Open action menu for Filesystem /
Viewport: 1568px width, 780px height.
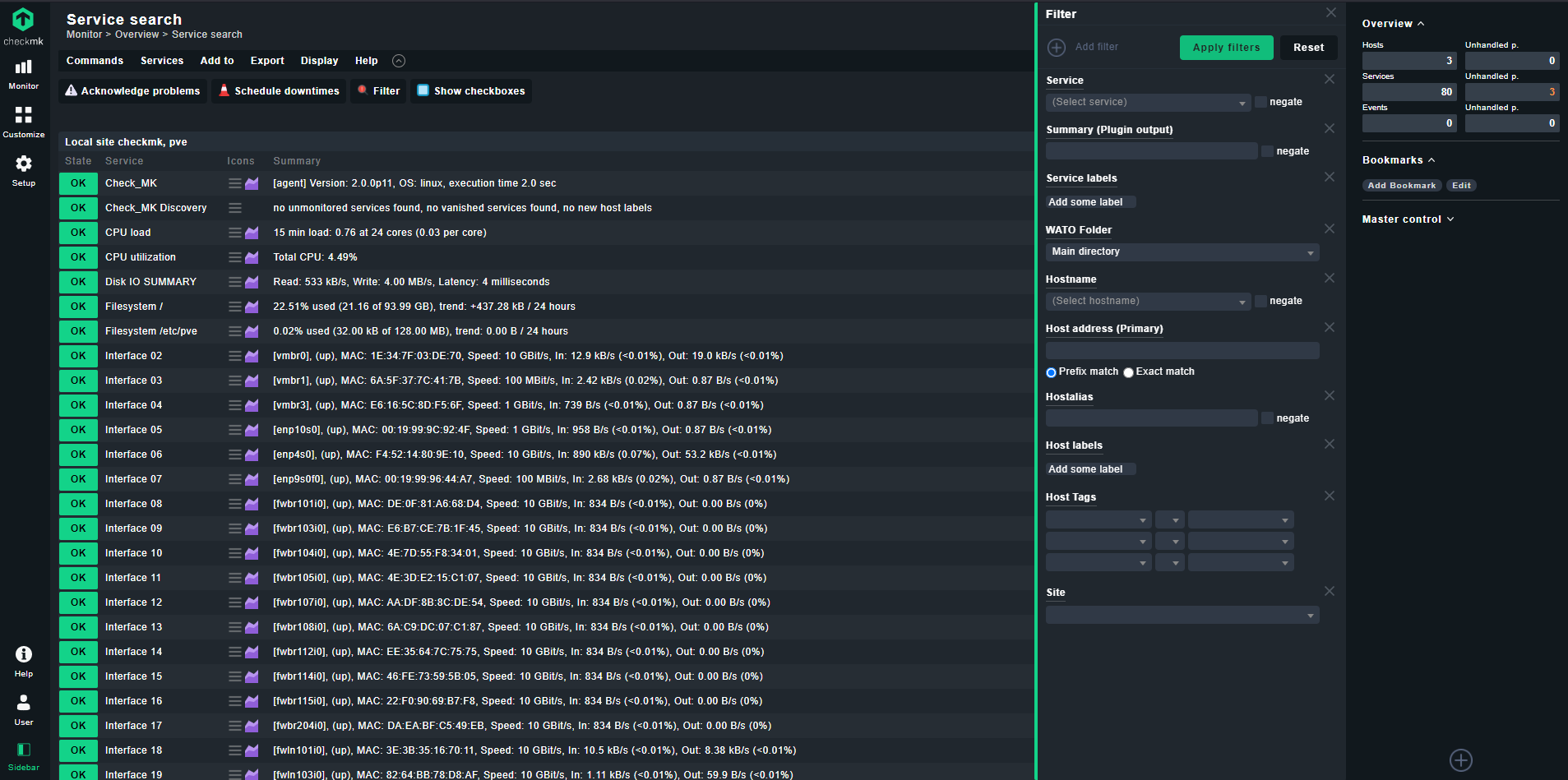click(235, 307)
